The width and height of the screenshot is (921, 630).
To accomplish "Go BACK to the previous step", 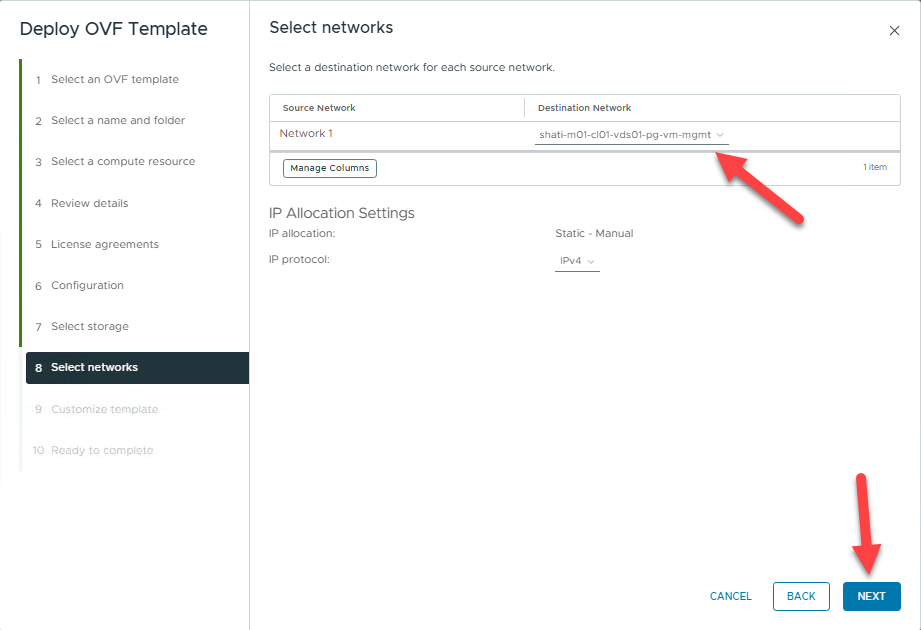I will [801, 596].
